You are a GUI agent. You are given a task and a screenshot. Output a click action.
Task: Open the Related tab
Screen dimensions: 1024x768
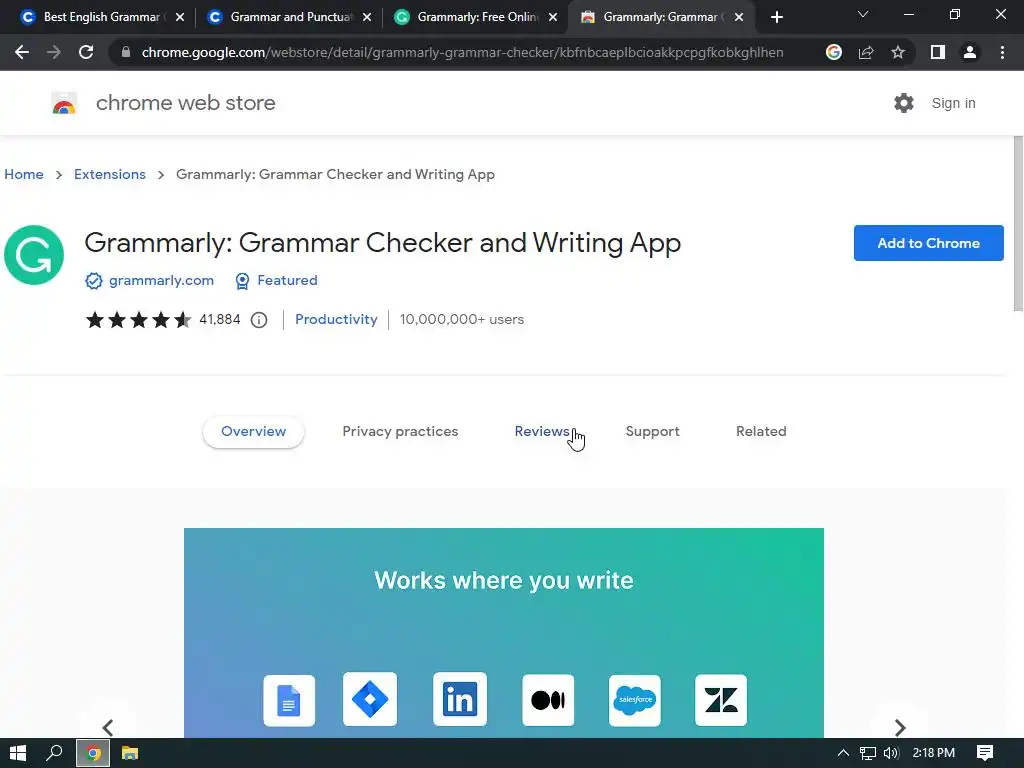click(x=761, y=432)
